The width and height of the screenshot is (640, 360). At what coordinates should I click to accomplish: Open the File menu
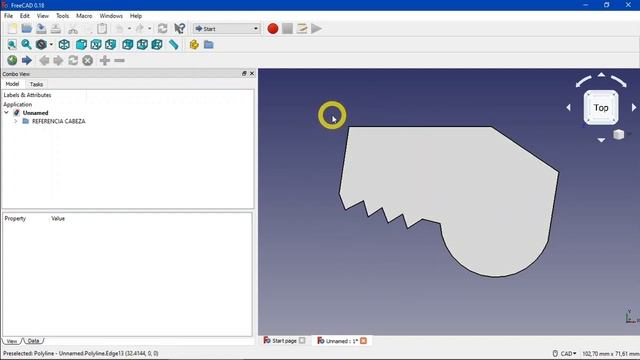pyautogui.click(x=8, y=16)
